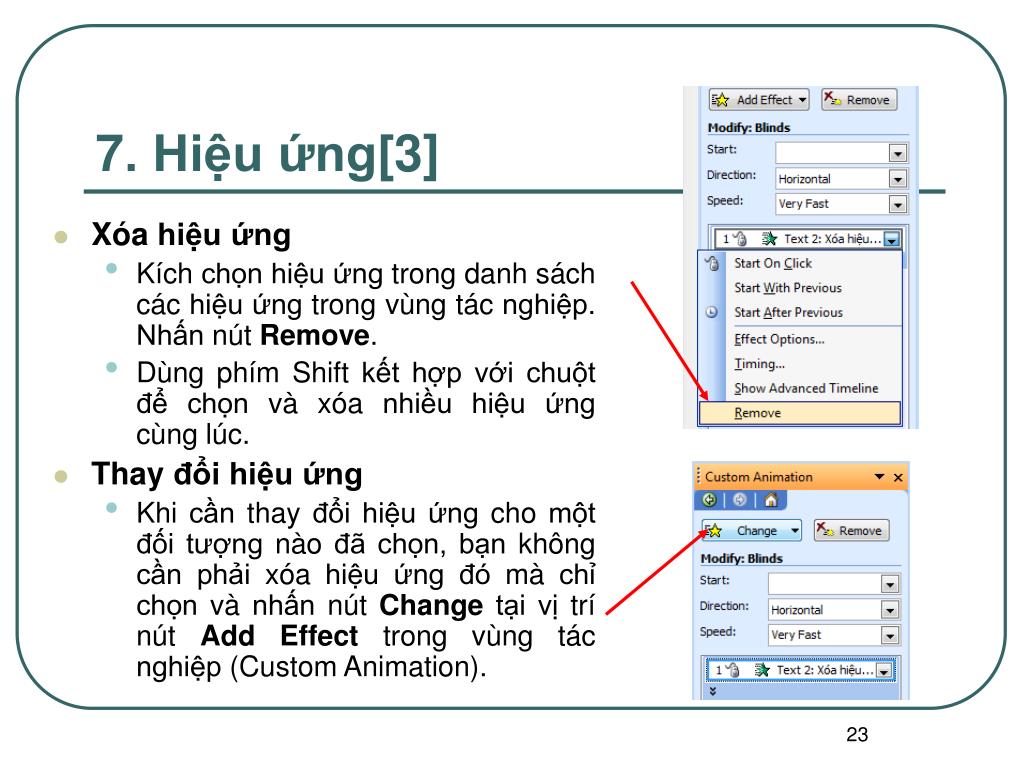Open Start dropdown in Custom Animation pane

(890, 584)
